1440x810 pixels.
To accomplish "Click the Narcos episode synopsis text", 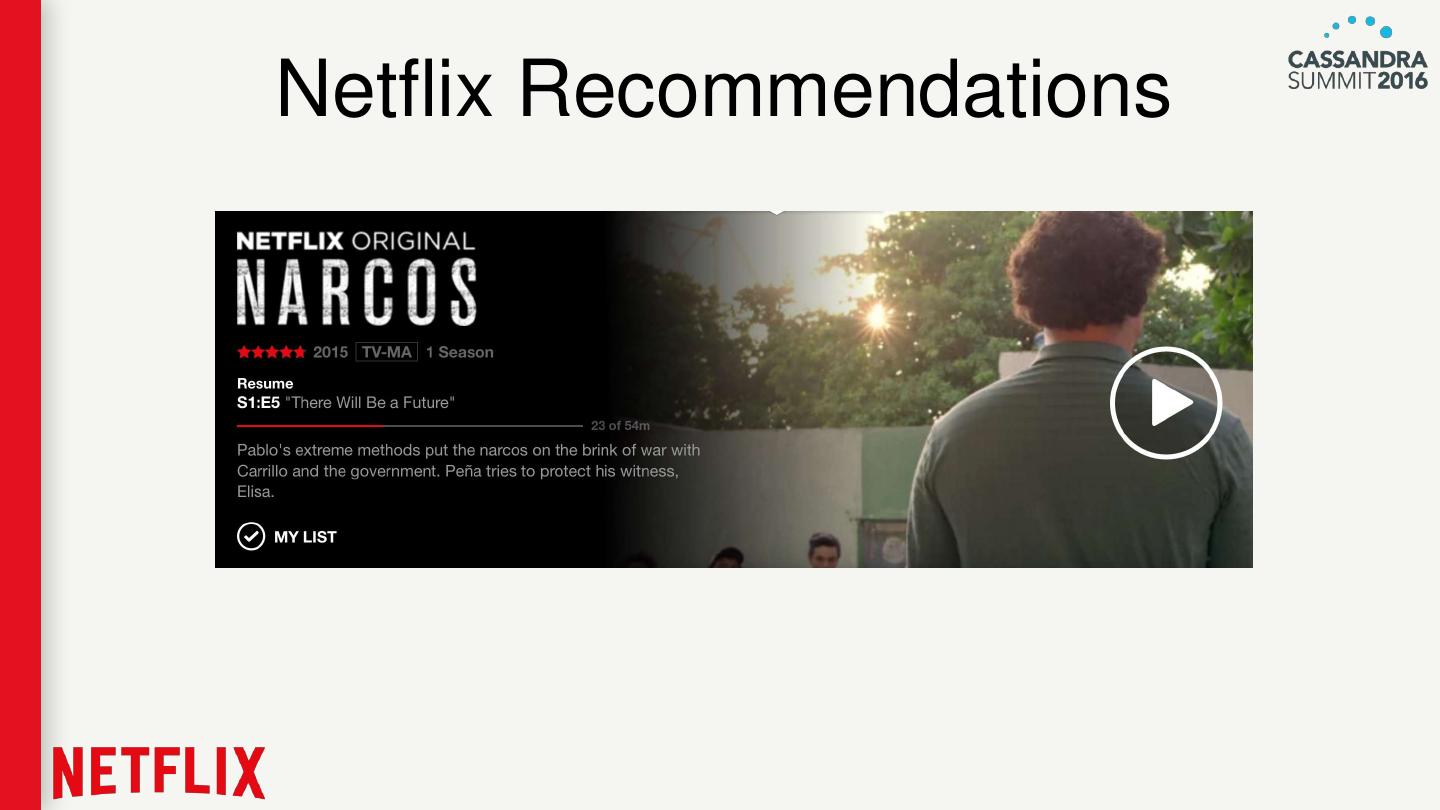I will (469, 471).
